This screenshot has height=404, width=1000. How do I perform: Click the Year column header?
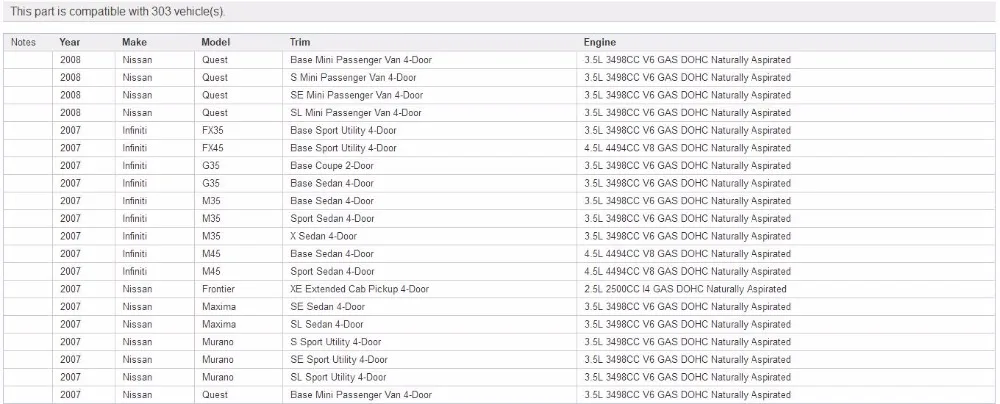[x=70, y=42]
